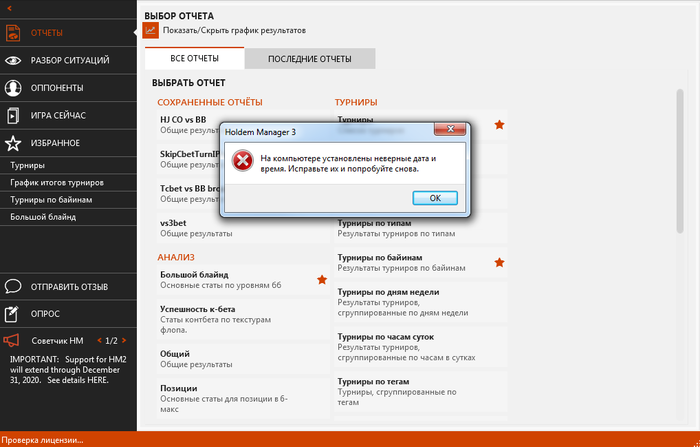Open the Опрос survey
The height and width of the screenshot is (447, 700).
68,314
